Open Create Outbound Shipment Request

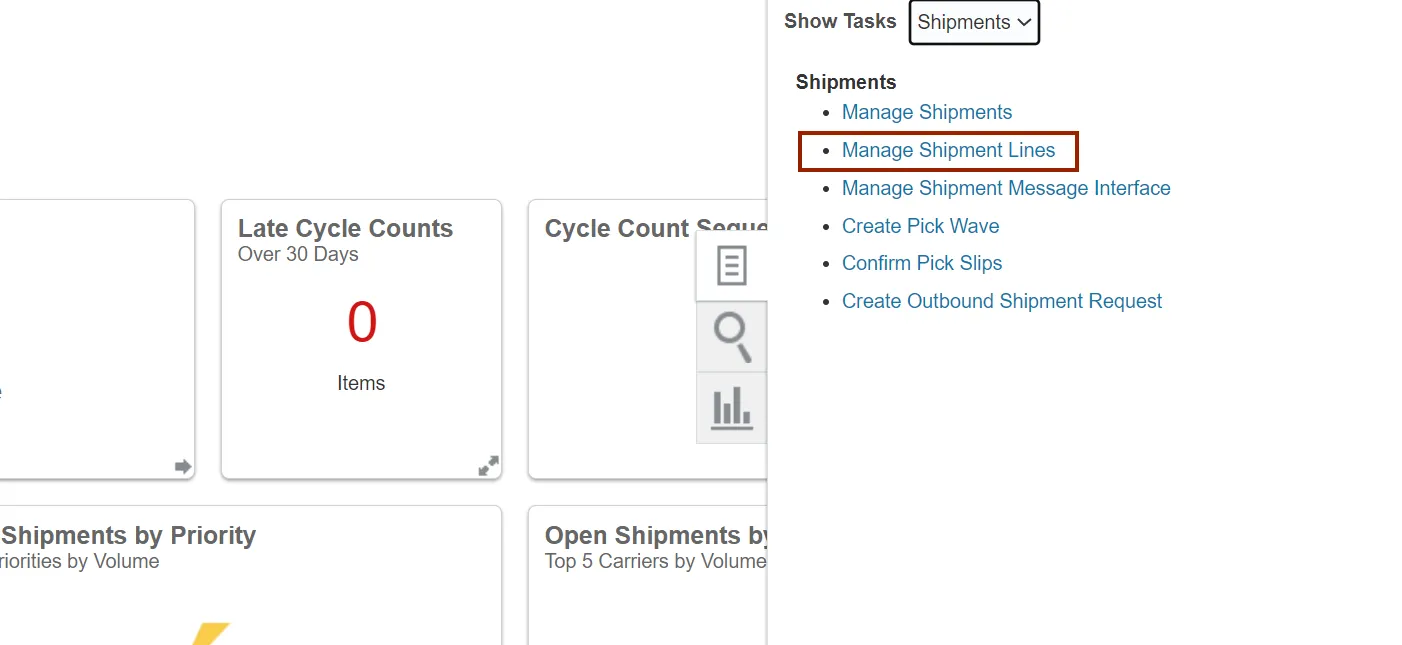click(x=1002, y=301)
